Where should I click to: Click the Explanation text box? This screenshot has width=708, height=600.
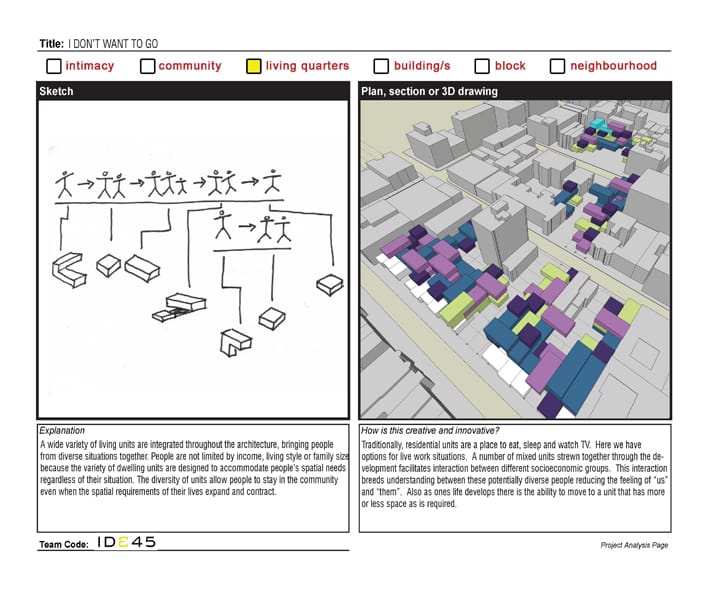[x=193, y=478]
